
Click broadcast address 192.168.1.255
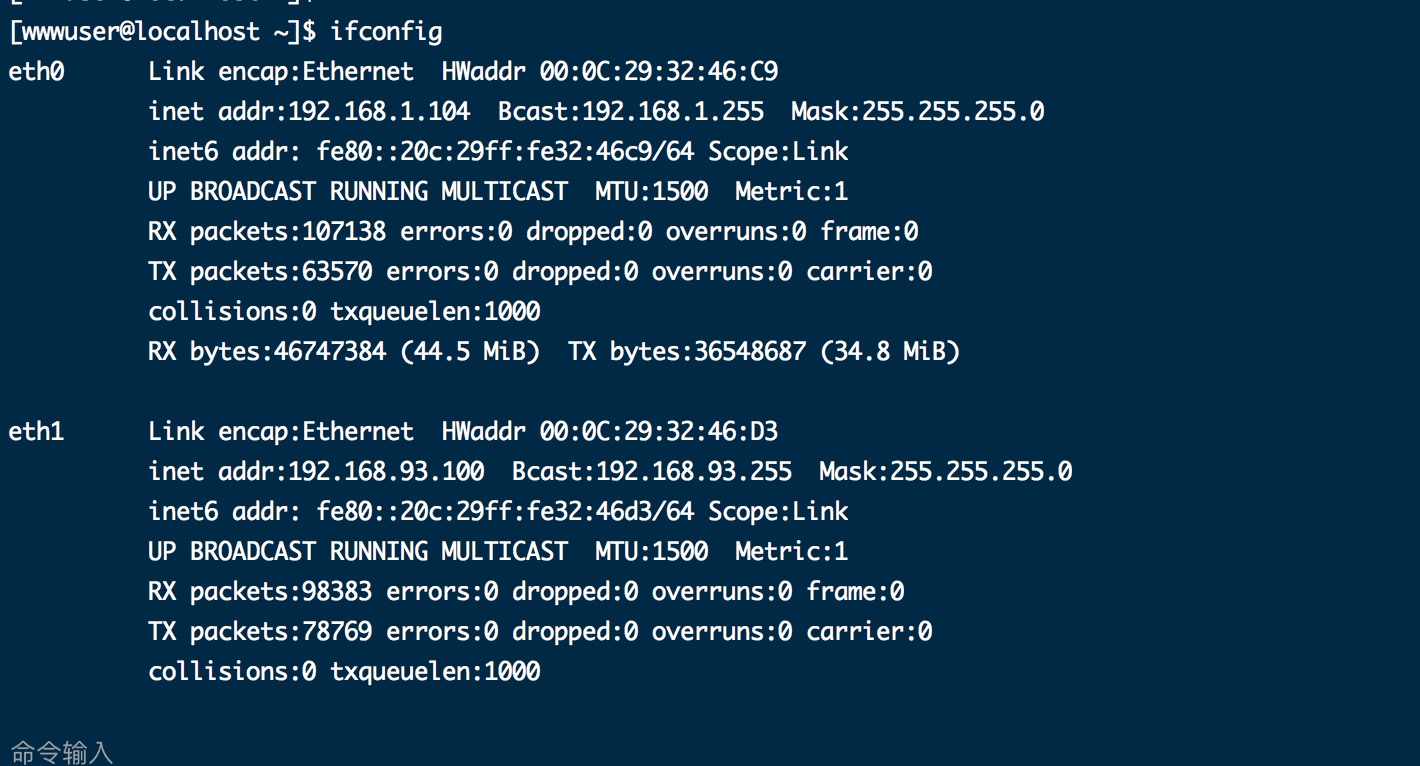(x=673, y=112)
